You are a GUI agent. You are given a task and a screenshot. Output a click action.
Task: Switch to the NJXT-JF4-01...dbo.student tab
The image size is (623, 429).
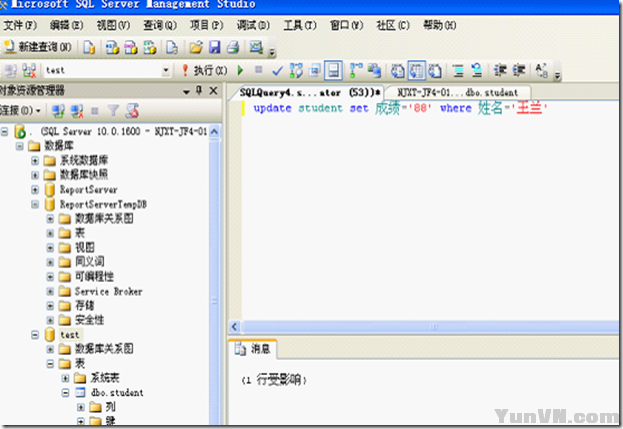458,93
